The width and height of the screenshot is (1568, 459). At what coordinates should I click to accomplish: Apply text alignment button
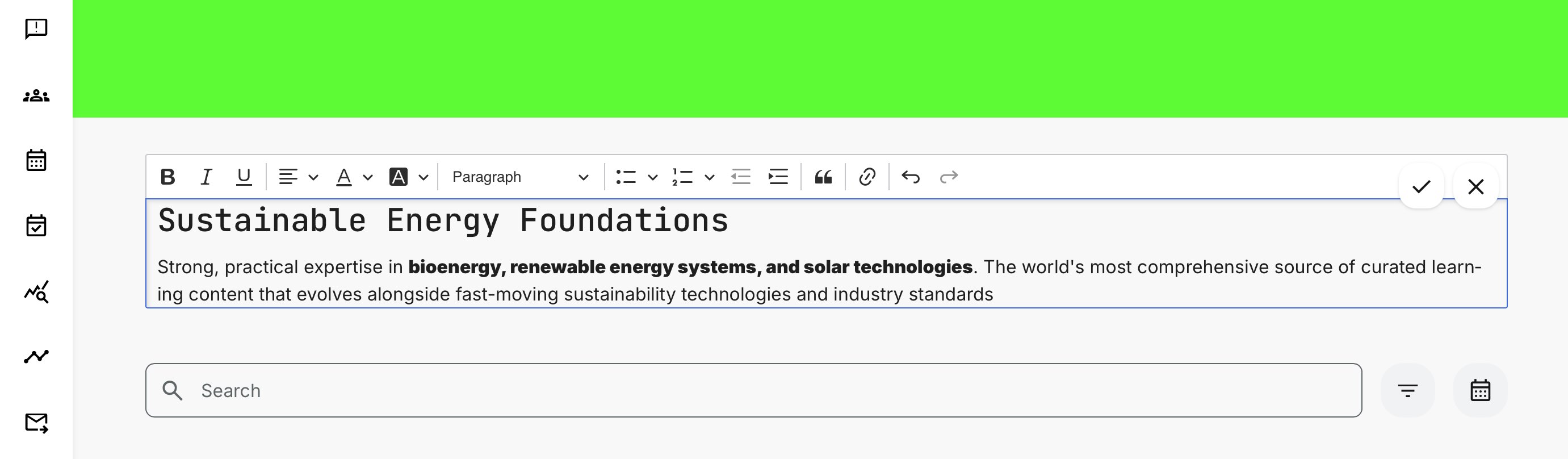point(288,177)
